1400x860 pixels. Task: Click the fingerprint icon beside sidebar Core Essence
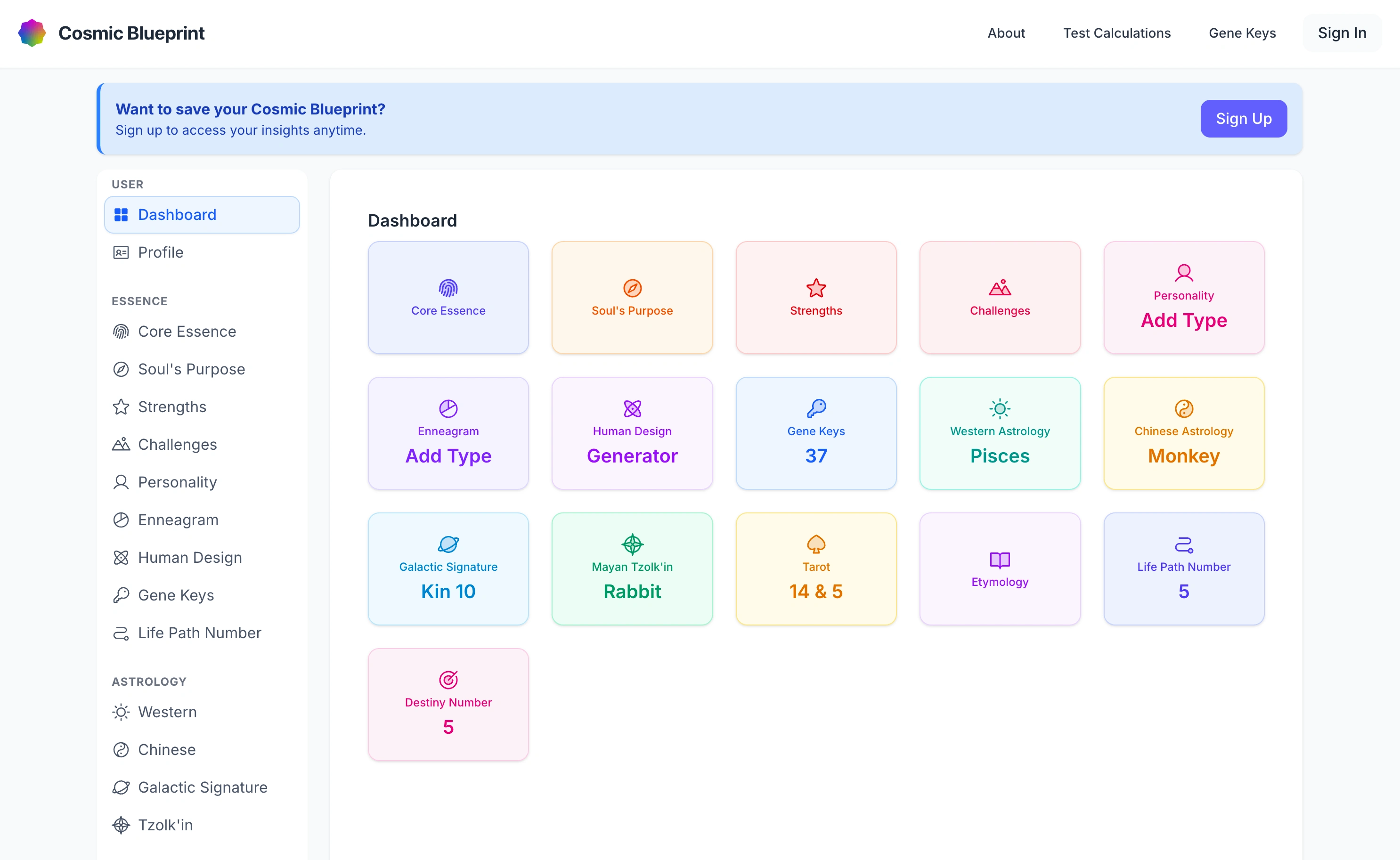point(121,332)
